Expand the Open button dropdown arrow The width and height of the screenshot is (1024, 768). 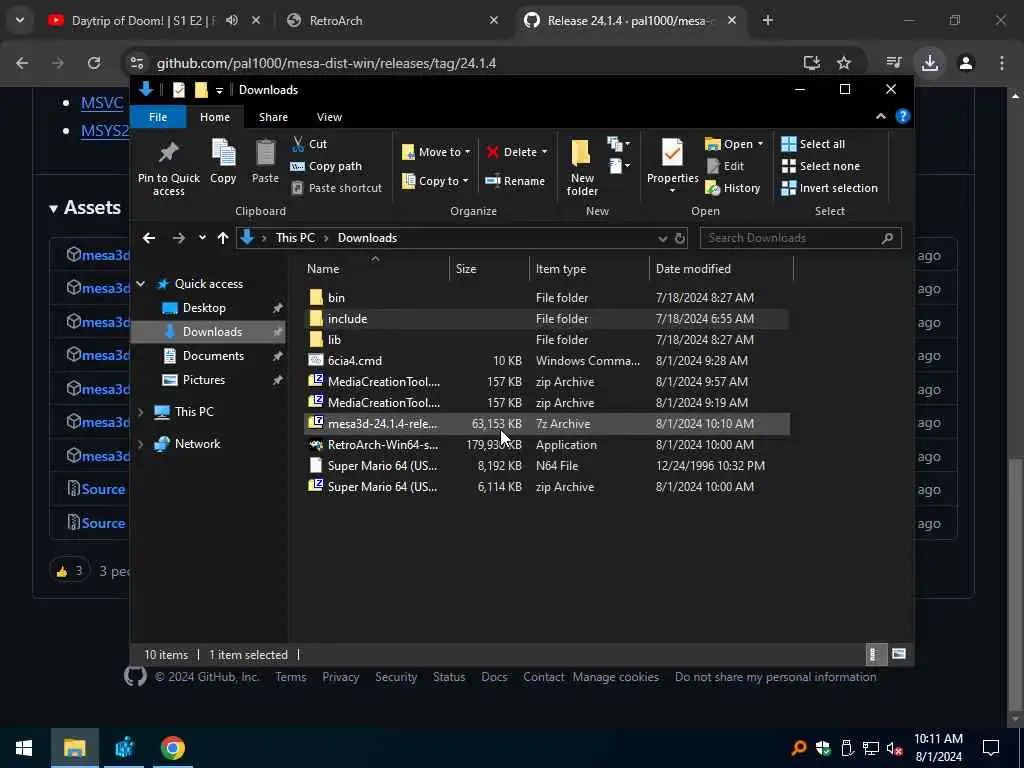coord(760,144)
